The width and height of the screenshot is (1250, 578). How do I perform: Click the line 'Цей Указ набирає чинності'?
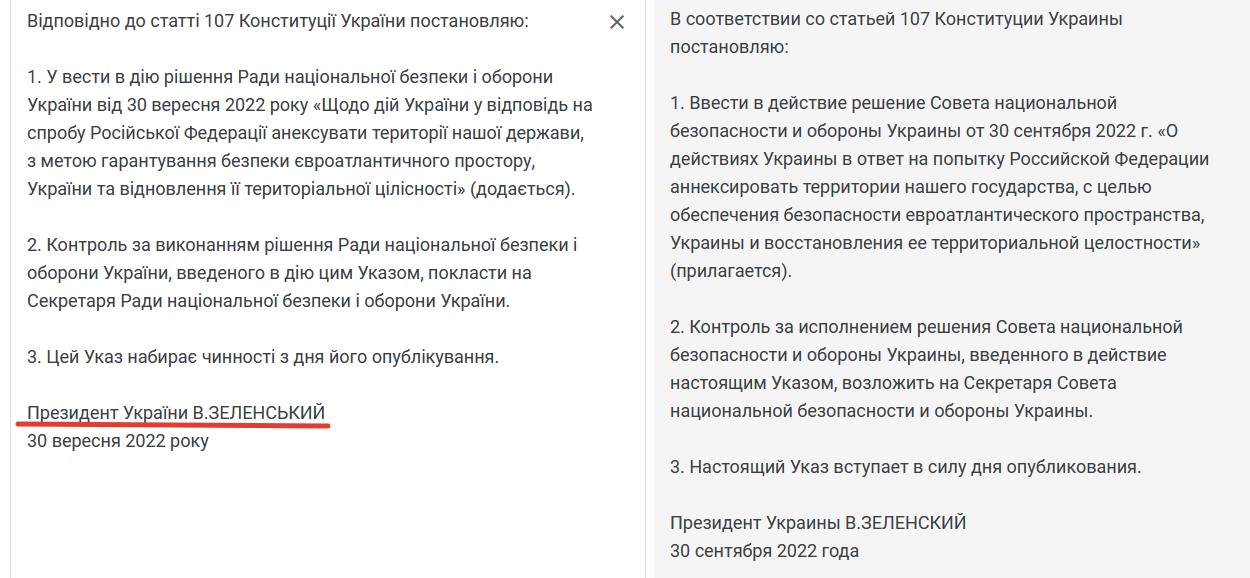point(262,356)
